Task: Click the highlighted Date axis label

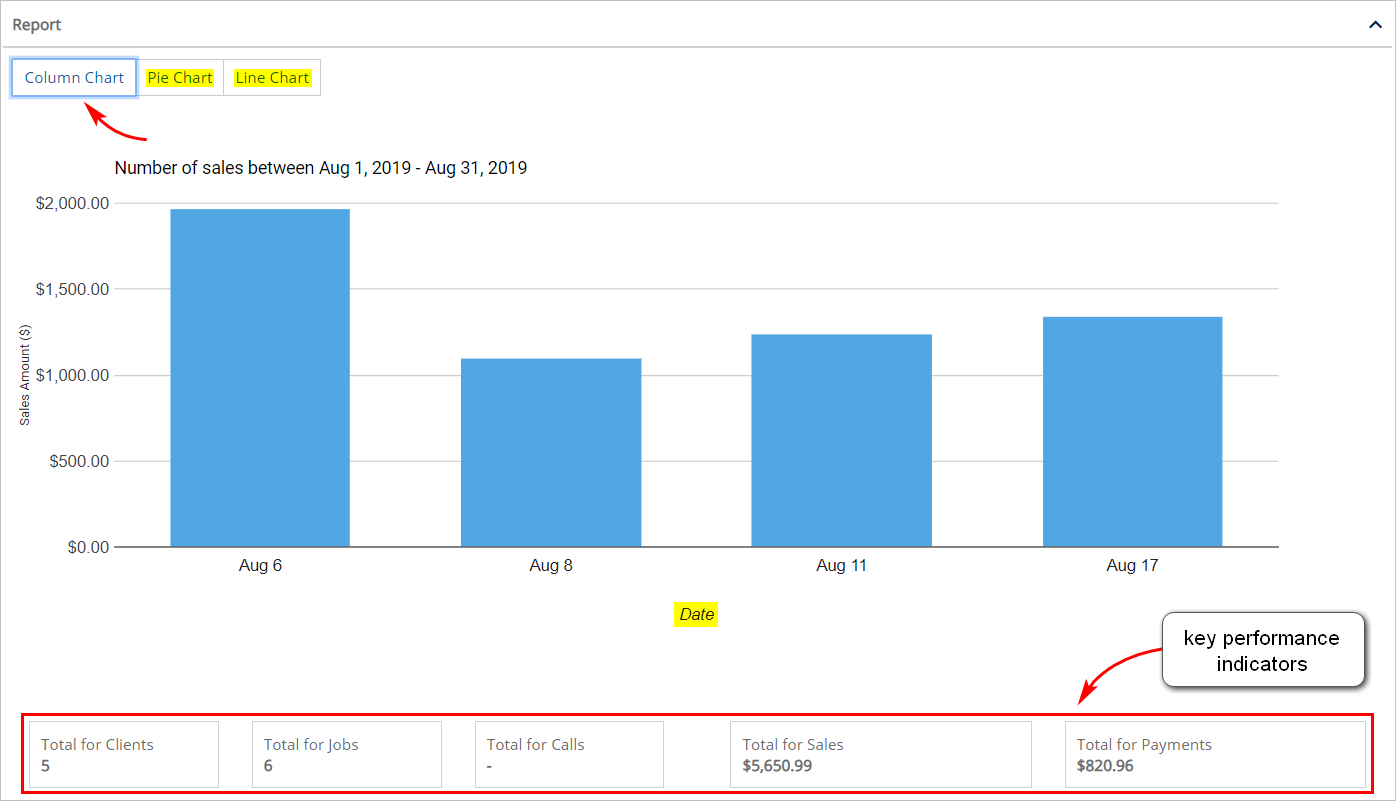Action: coord(696,614)
